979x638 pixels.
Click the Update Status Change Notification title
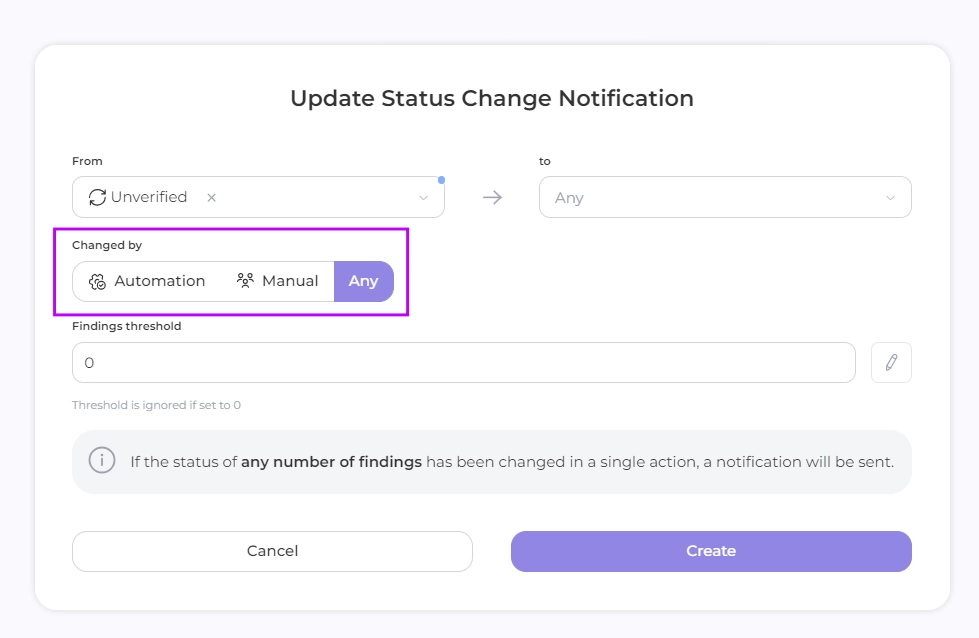(491, 98)
